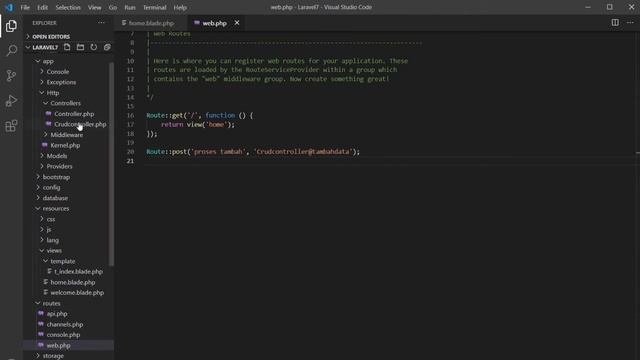Open the Search view in activity bar
Image resolution: width=640 pixels, height=360 pixels.
click(x=11, y=51)
